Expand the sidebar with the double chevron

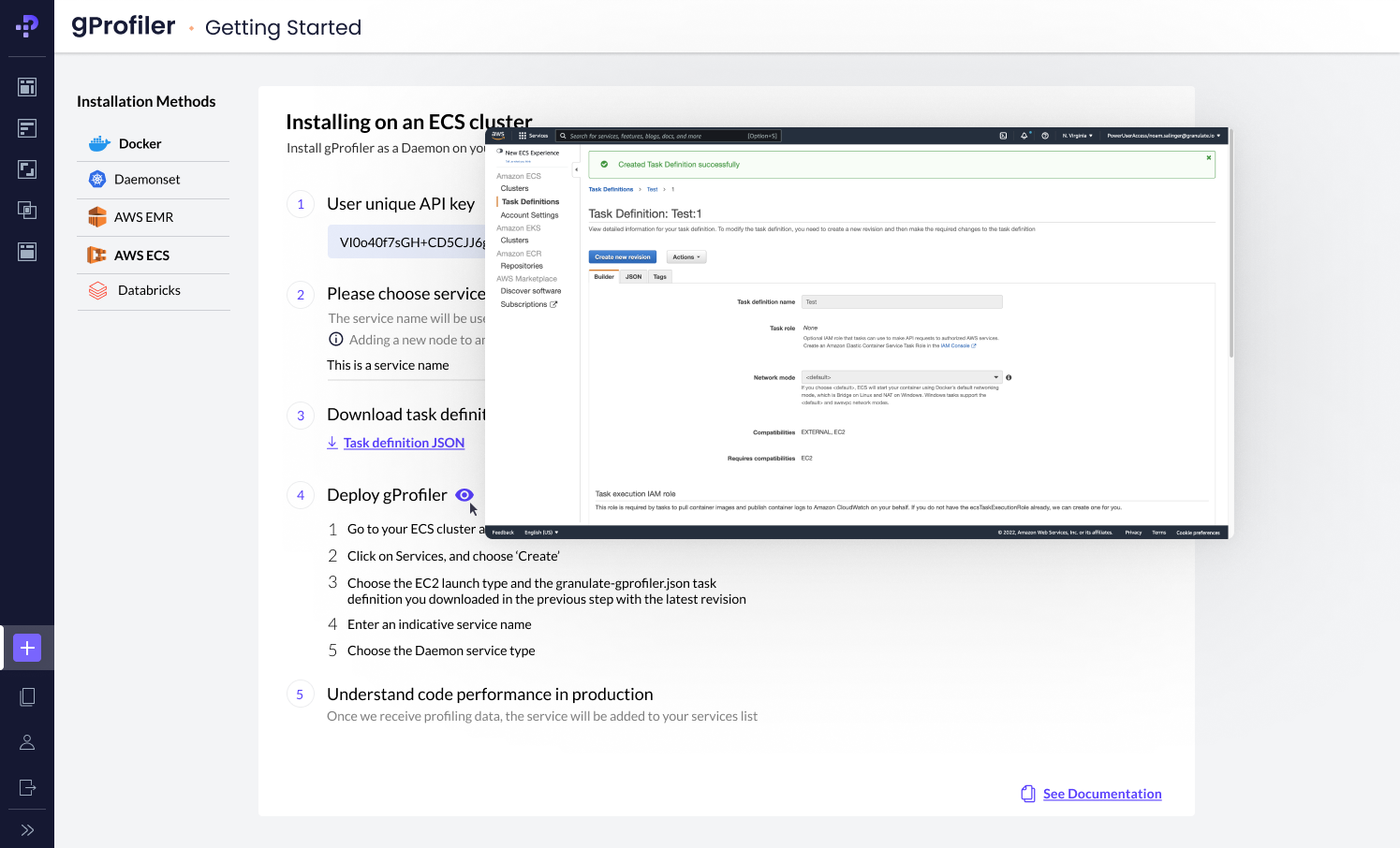coord(27,830)
